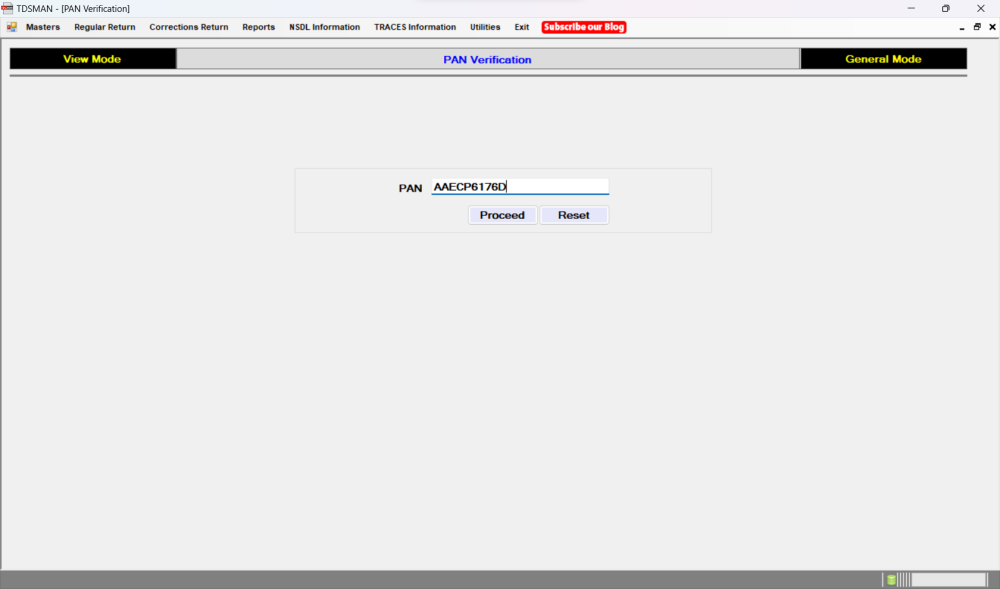Open the Regular Return menu
The width and height of the screenshot is (1000, 589).
[x=105, y=27]
